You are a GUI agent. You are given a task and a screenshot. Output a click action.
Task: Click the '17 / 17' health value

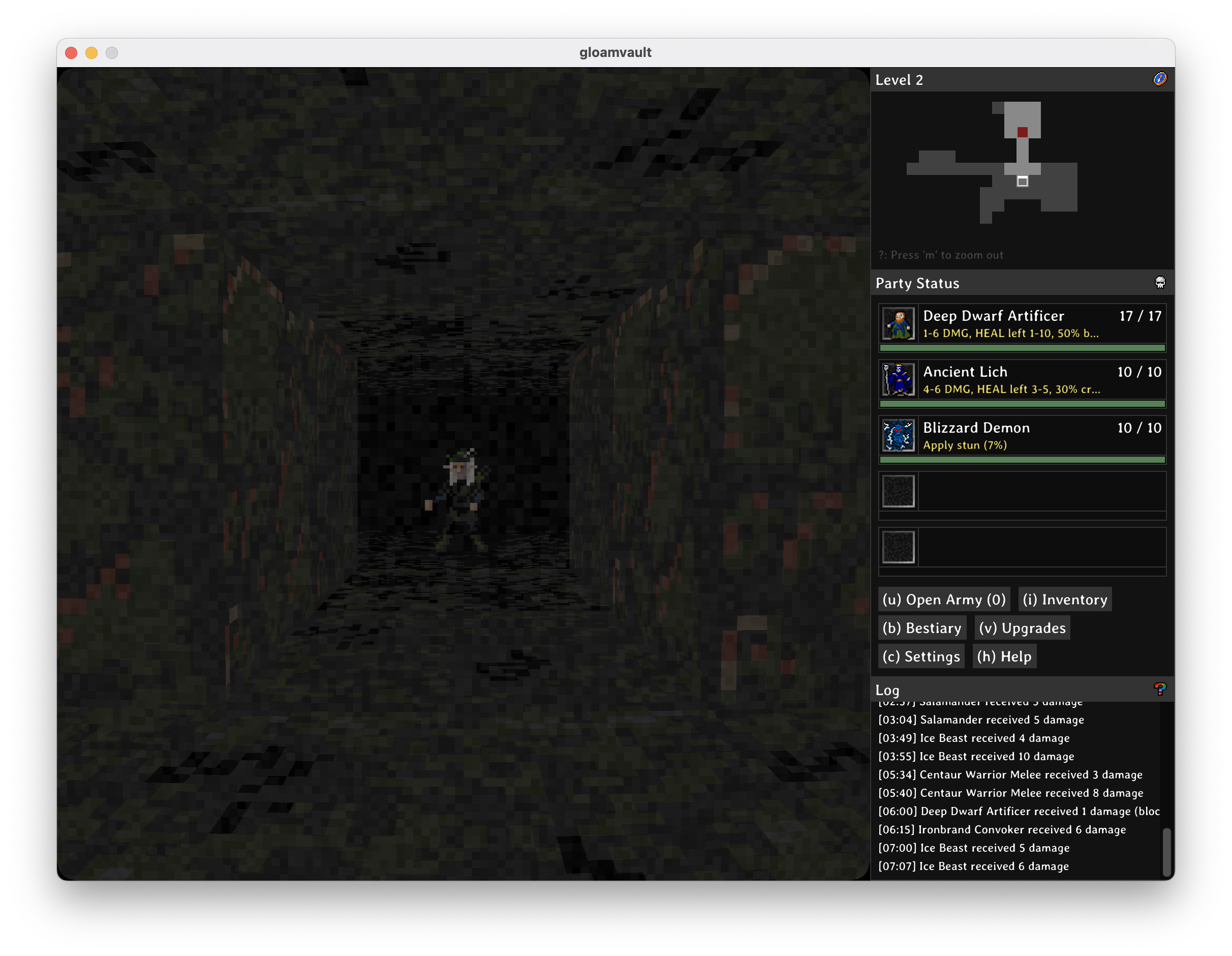(x=1140, y=315)
